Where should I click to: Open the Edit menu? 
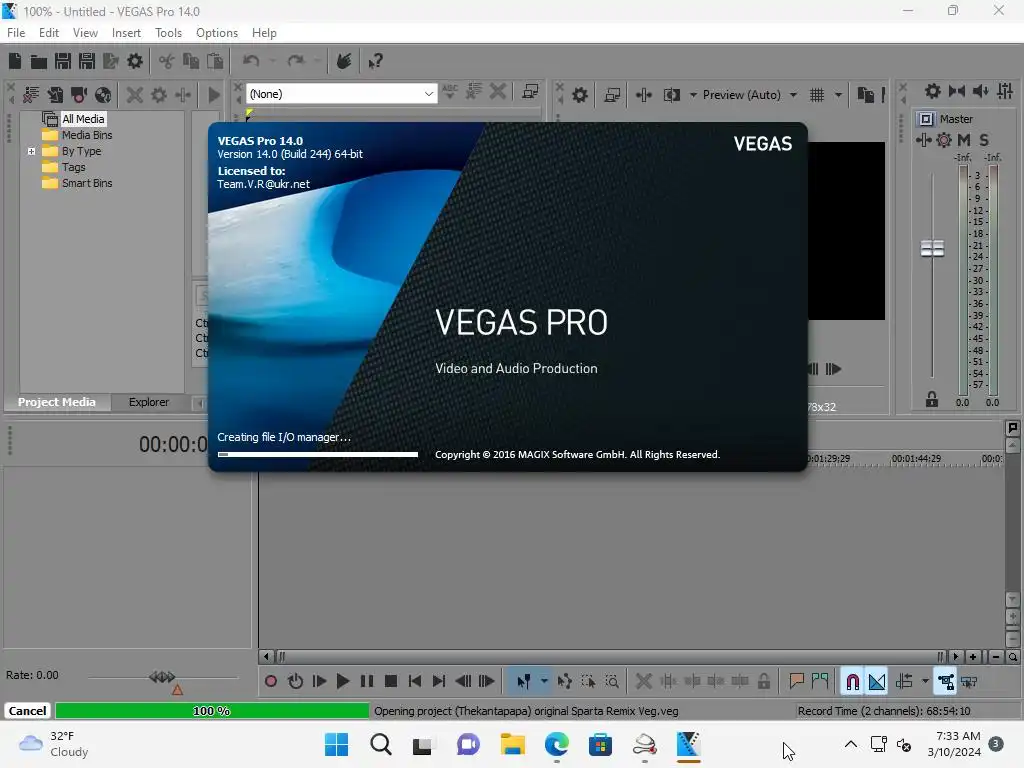(x=48, y=33)
